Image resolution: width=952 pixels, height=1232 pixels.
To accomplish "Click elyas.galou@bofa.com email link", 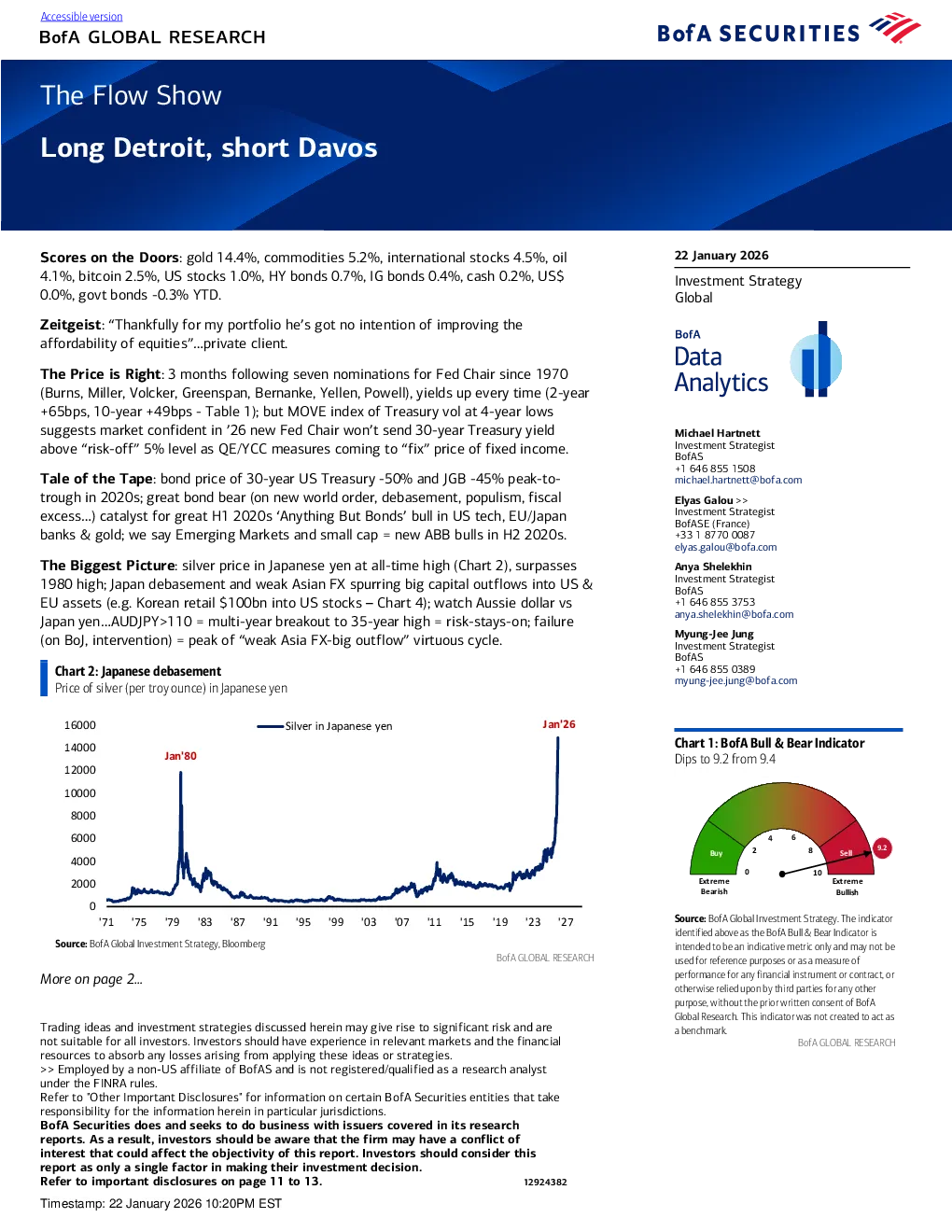I will pyautogui.click(x=725, y=547).
